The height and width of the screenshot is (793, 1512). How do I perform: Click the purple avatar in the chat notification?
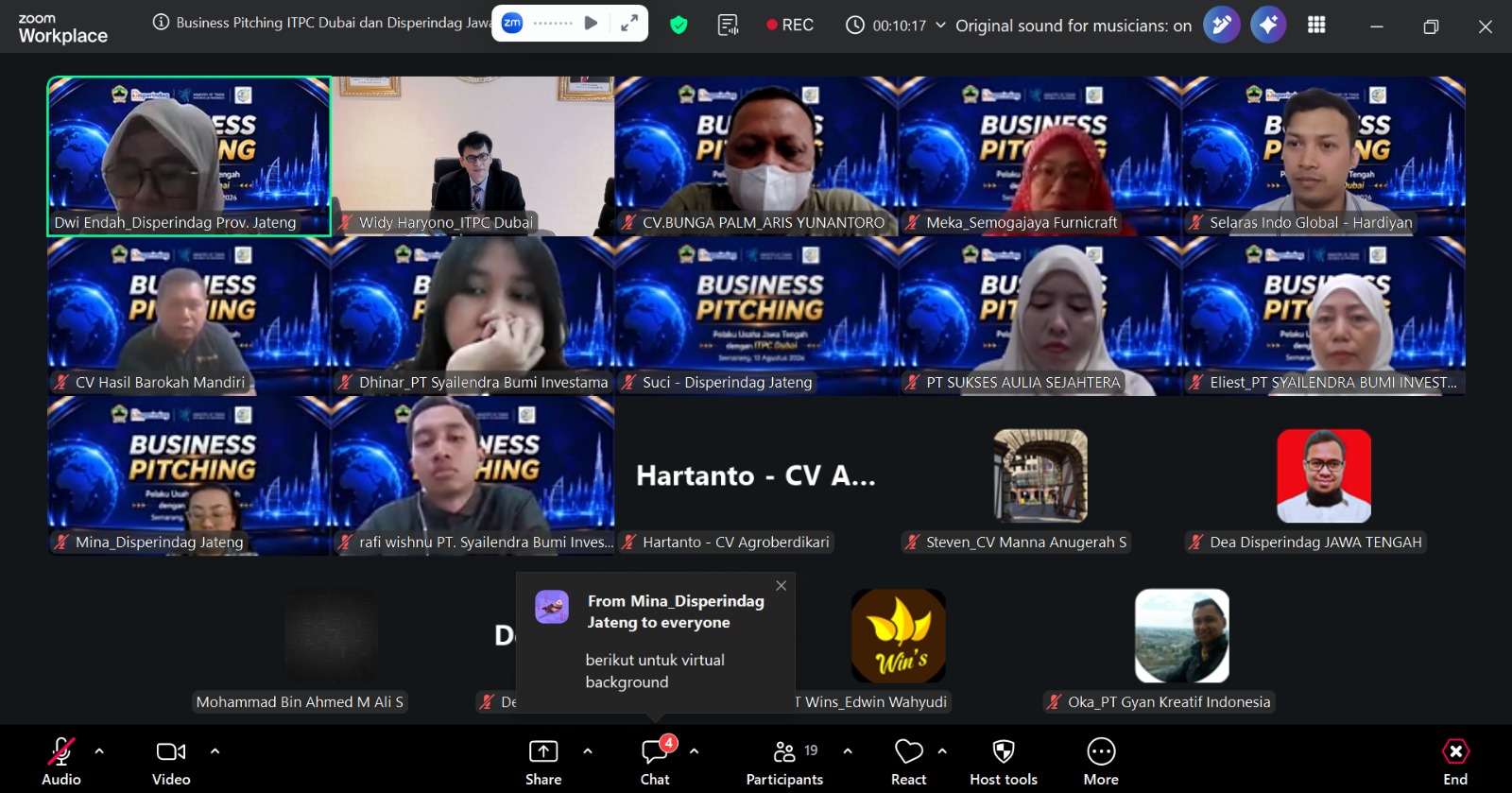pos(552,607)
